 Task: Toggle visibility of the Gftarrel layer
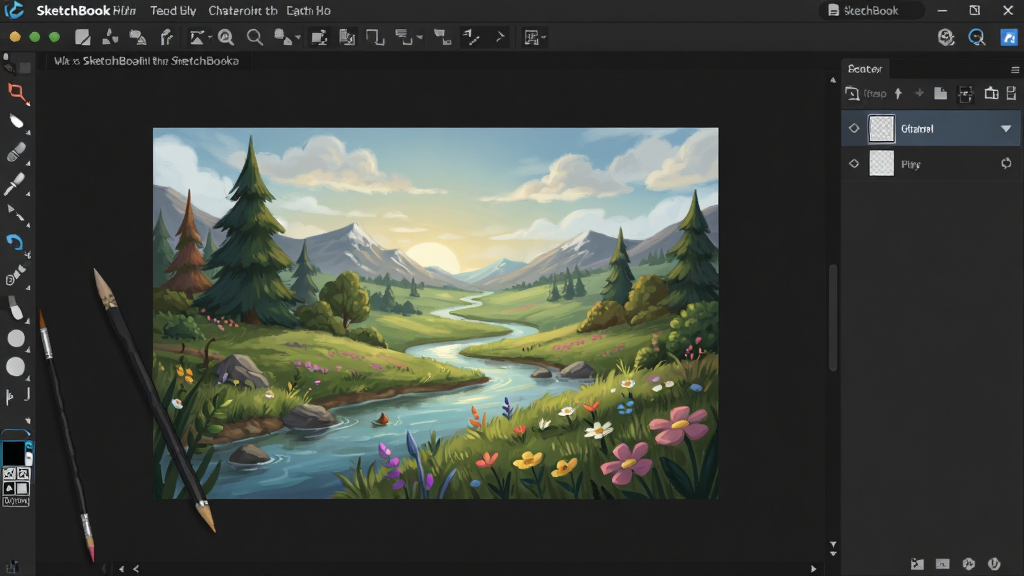pyautogui.click(x=854, y=128)
